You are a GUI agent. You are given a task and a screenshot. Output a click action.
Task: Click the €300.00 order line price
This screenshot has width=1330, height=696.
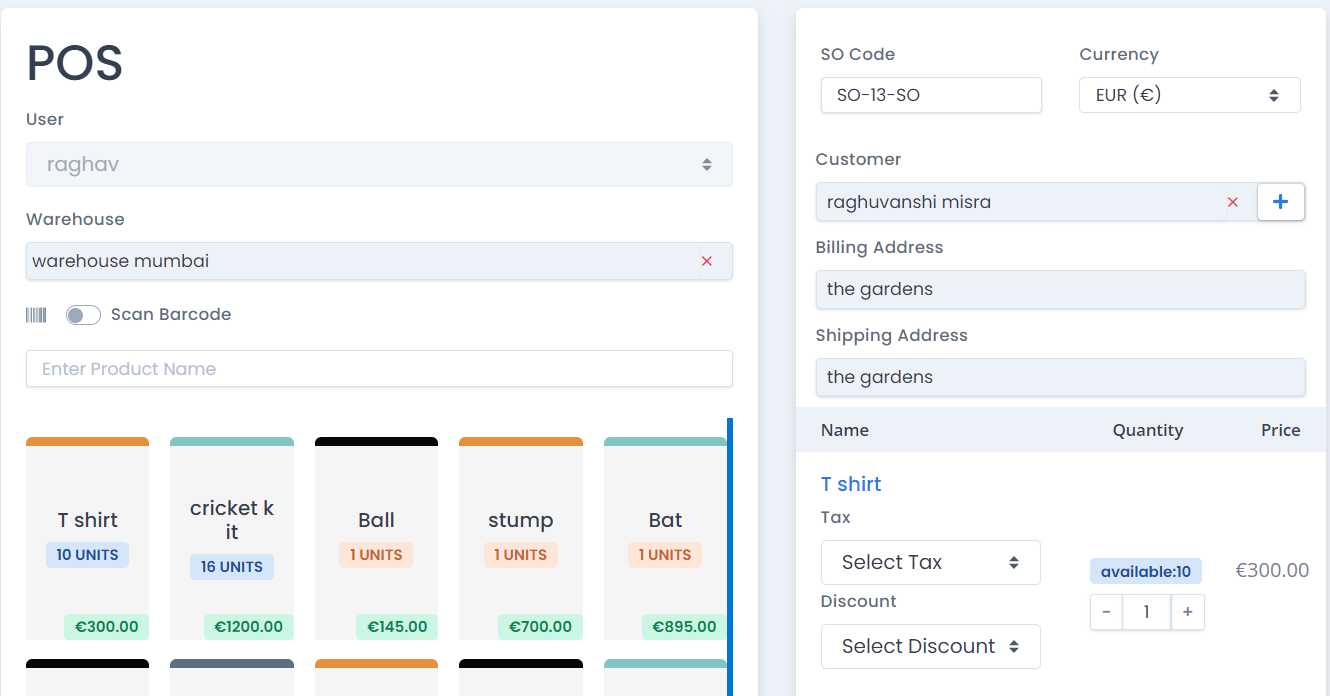click(x=1272, y=571)
